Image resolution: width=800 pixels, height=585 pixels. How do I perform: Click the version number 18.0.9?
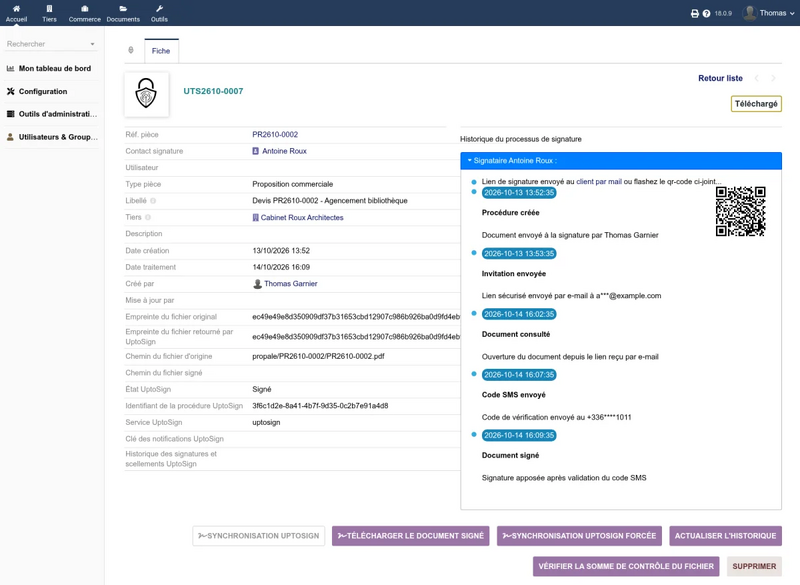[x=723, y=13]
